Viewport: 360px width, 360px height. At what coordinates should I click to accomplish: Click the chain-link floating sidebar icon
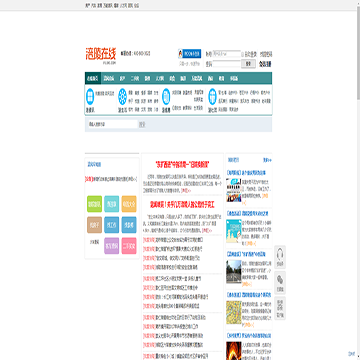pos(280,283)
